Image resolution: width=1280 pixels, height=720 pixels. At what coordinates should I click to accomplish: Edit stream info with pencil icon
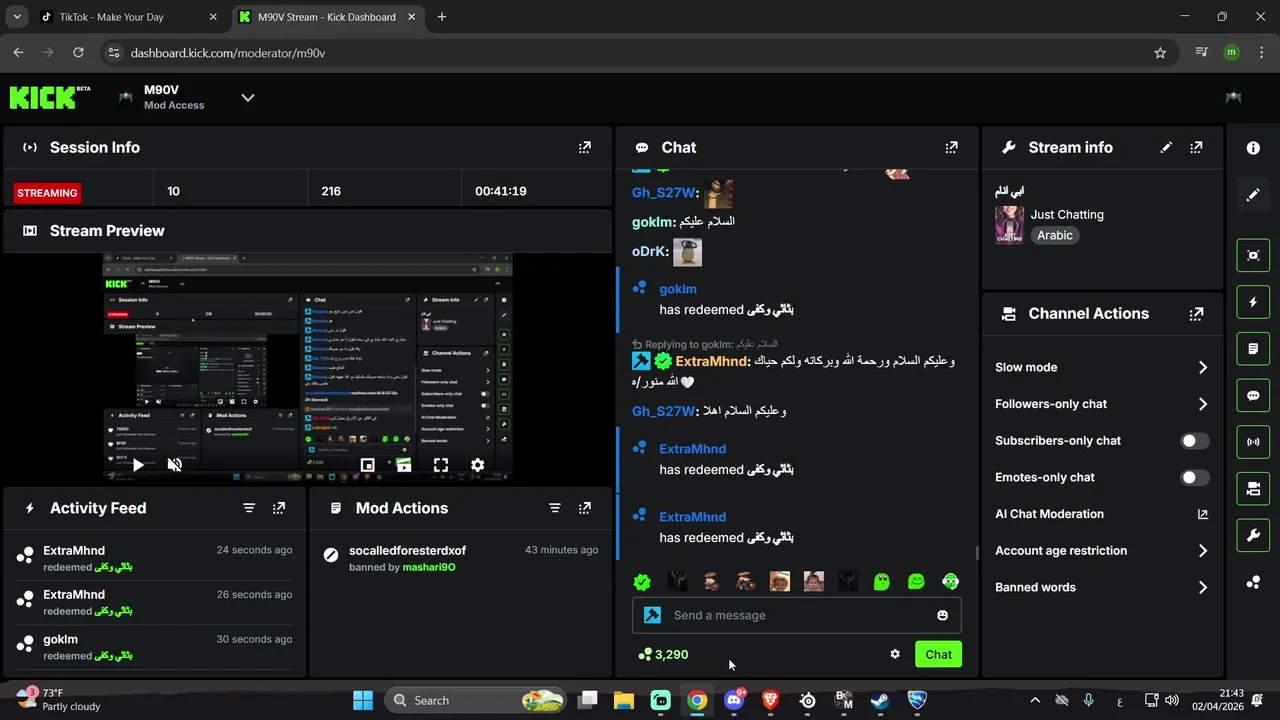coord(1166,147)
